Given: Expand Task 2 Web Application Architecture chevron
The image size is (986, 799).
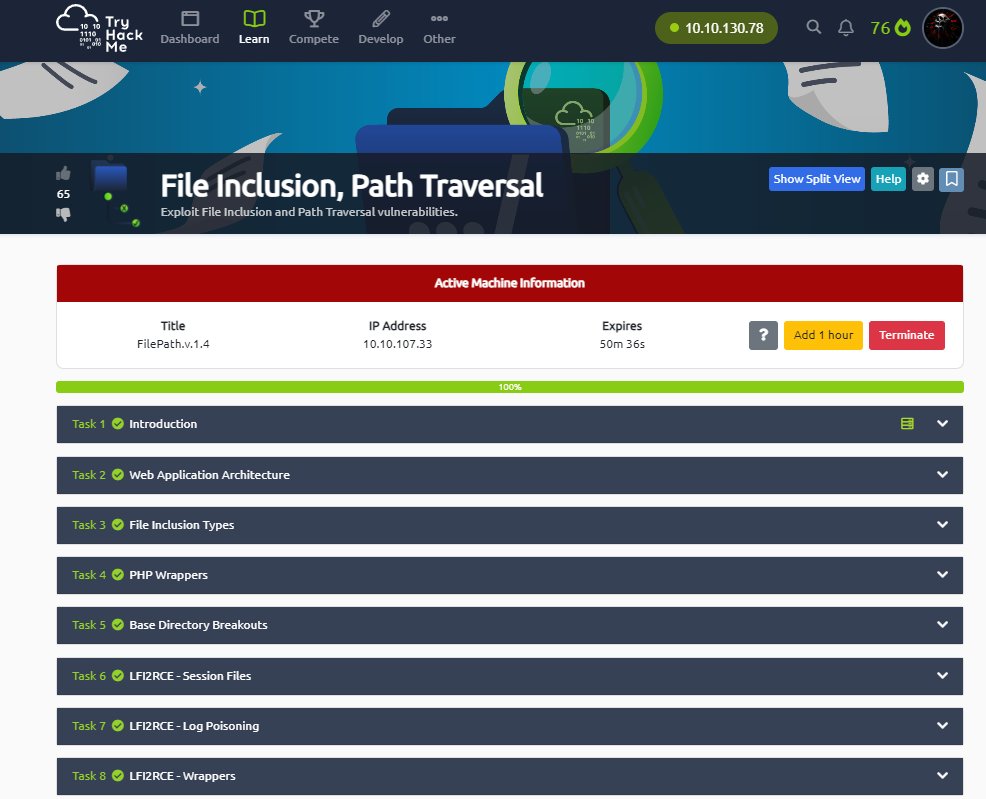Looking at the screenshot, I should pyautogui.click(x=942, y=475).
